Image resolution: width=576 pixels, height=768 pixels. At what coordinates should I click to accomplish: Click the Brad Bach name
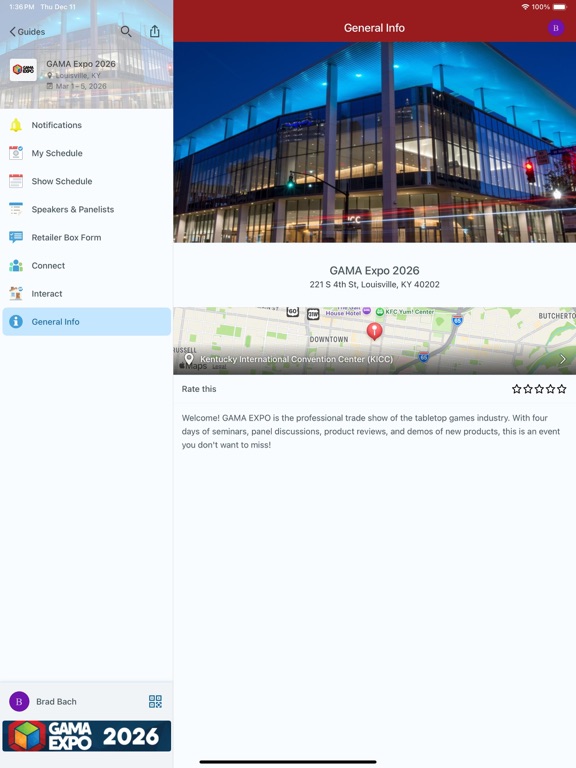coord(56,701)
